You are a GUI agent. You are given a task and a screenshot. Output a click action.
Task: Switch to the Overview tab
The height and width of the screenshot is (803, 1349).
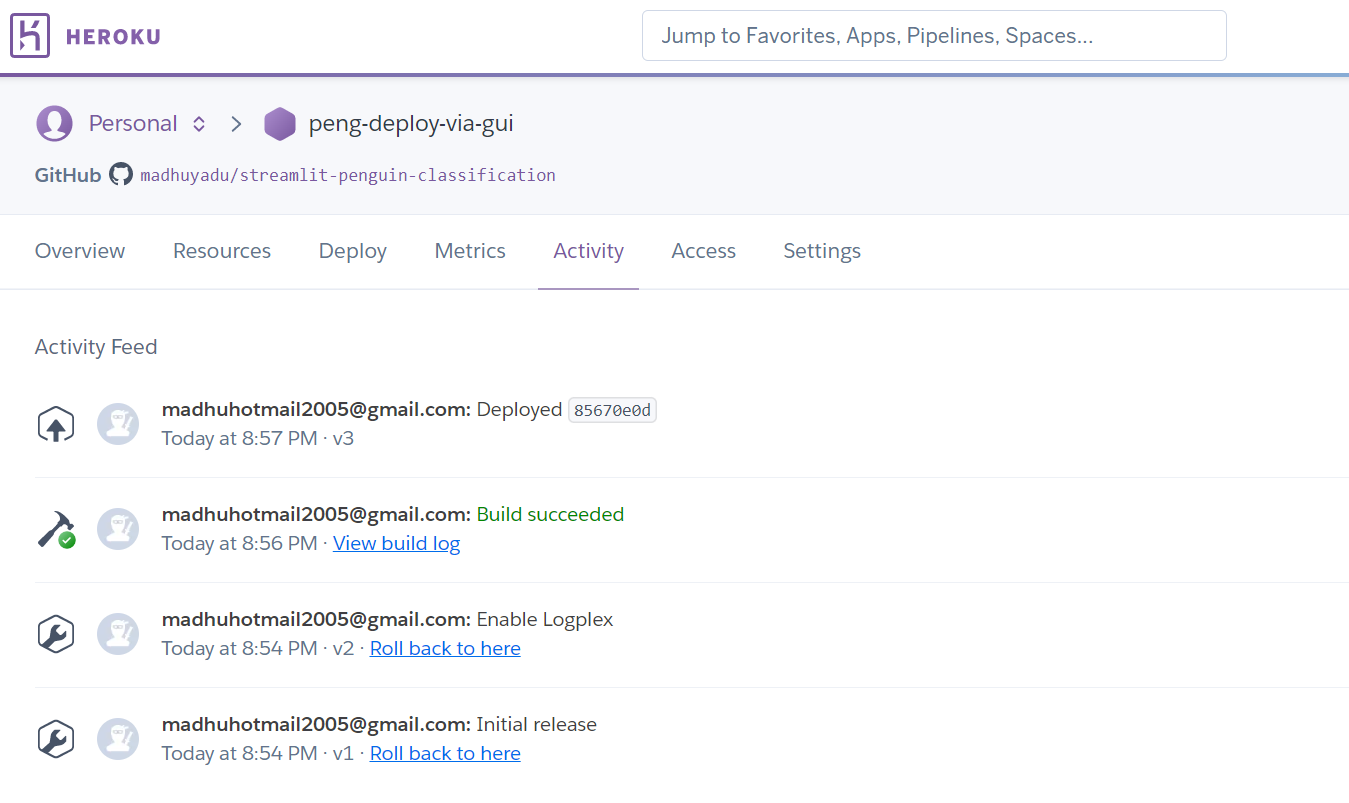[x=79, y=251]
